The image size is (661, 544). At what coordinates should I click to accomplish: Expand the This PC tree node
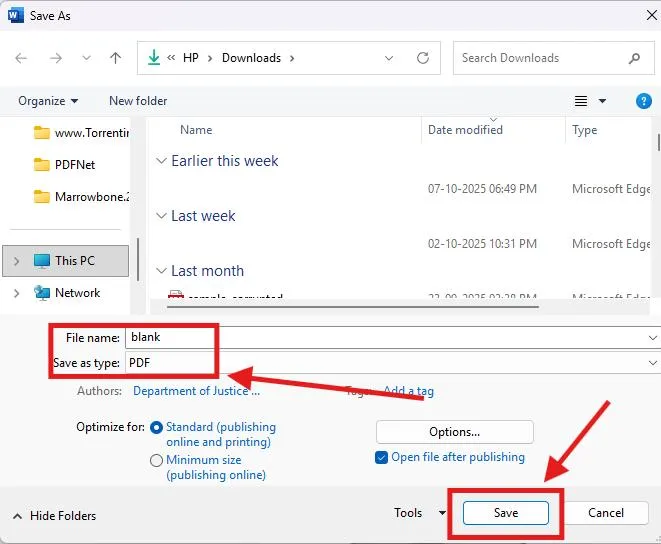[16, 261]
